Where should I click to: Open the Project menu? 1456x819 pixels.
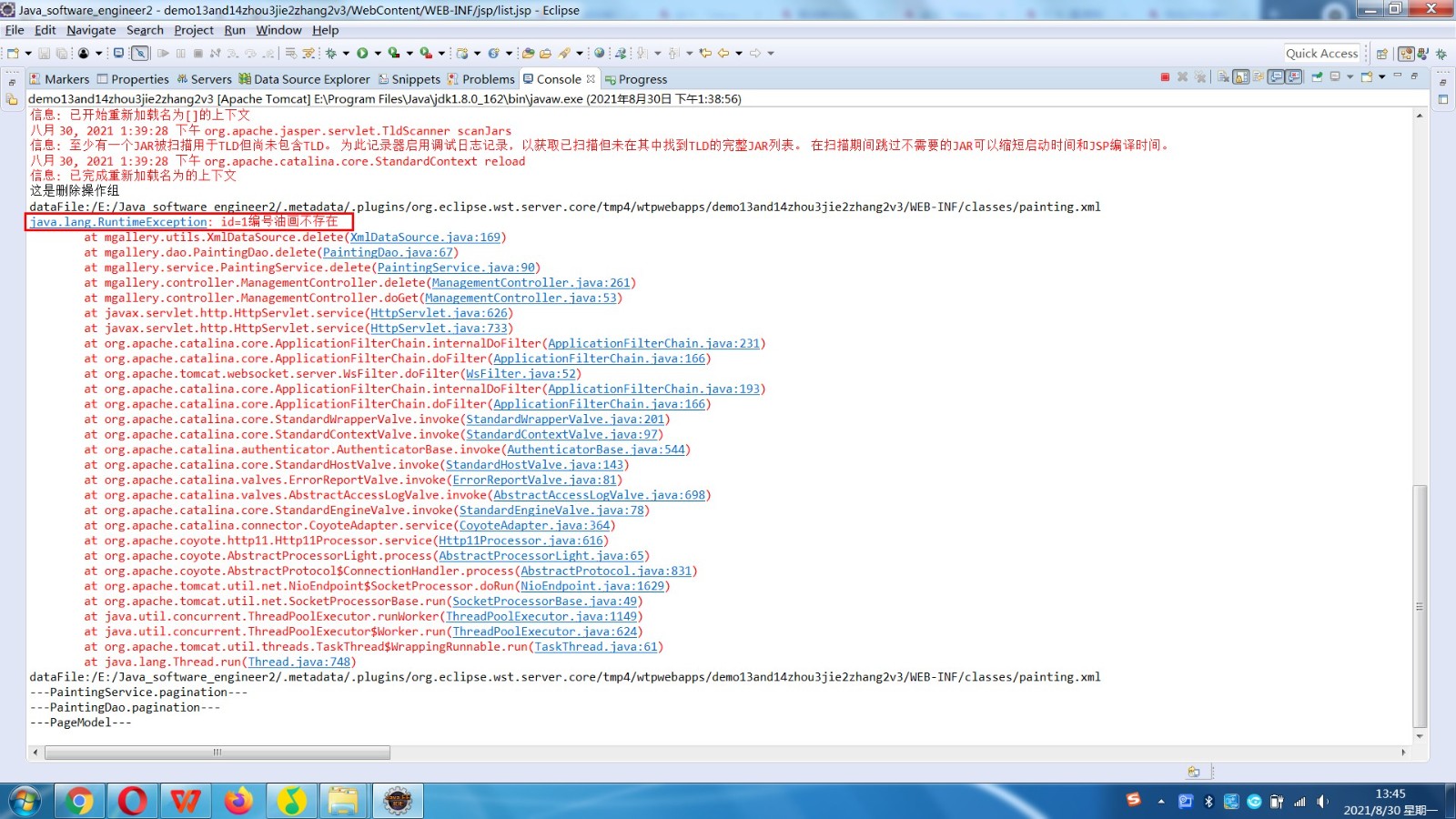click(194, 30)
